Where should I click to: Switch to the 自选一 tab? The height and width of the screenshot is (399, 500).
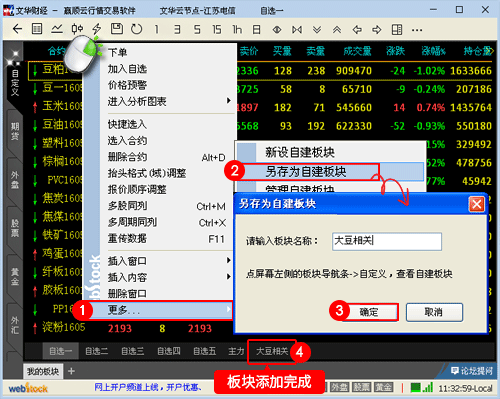[x=61, y=351]
